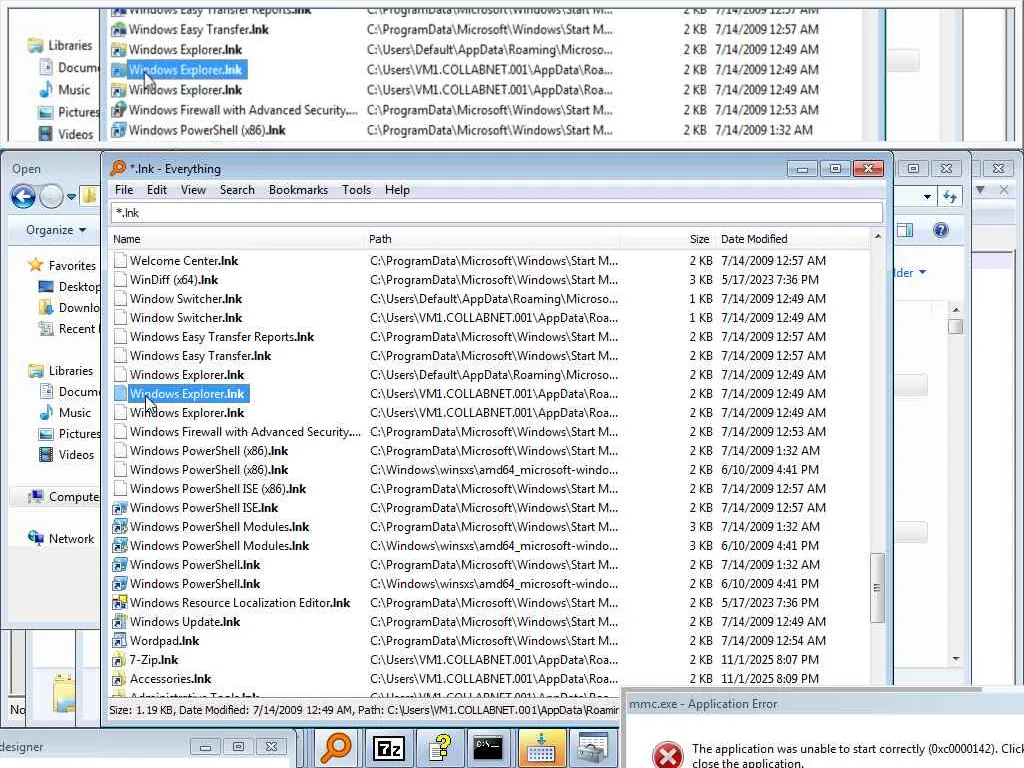Click the Everything results scrollbar up arrow
The width and height of the screenshot is (1024, 768).
(x=878, y=236)
